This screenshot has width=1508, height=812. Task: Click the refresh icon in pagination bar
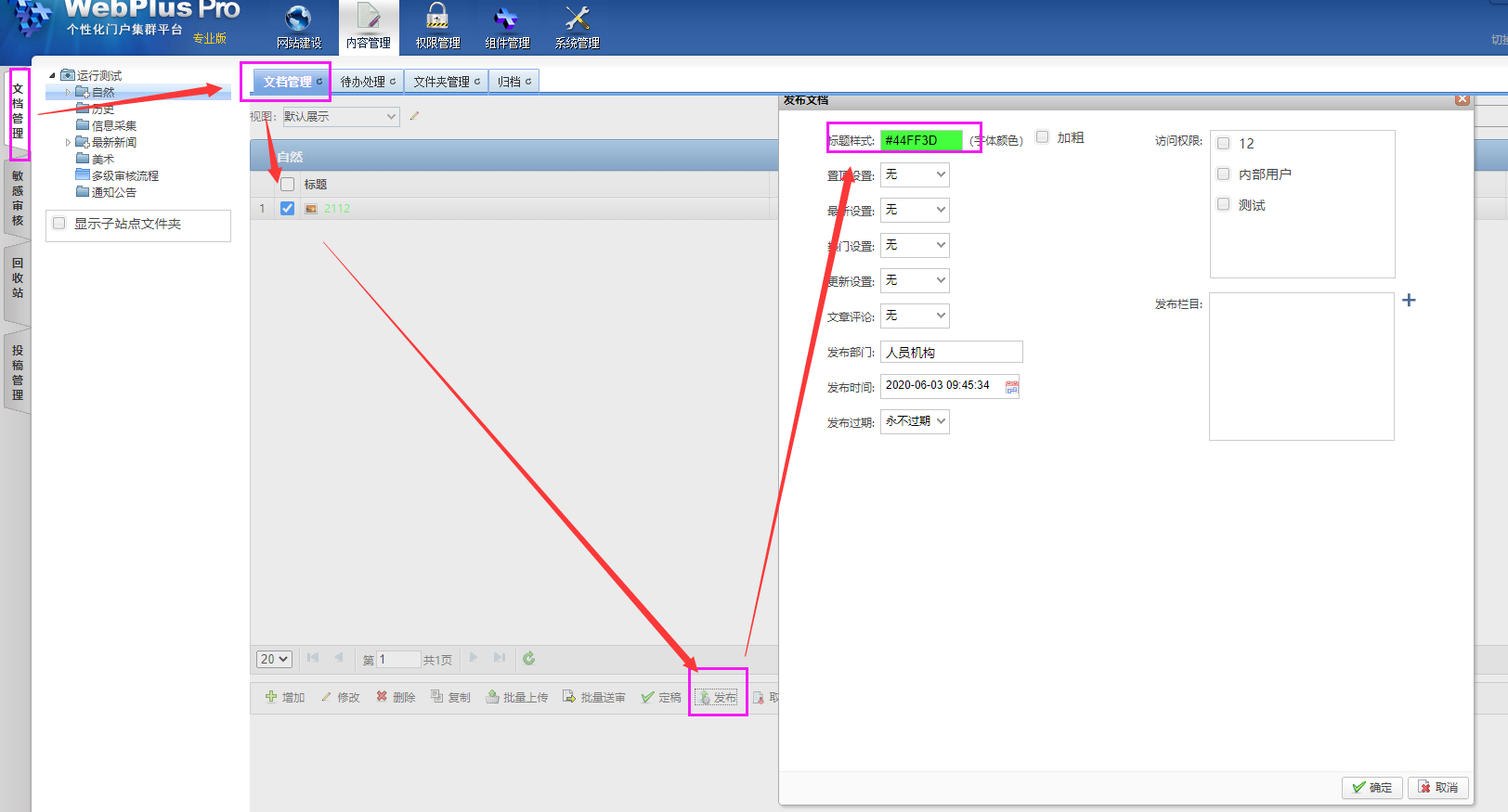pyautogui.click(x=528, y=659)
